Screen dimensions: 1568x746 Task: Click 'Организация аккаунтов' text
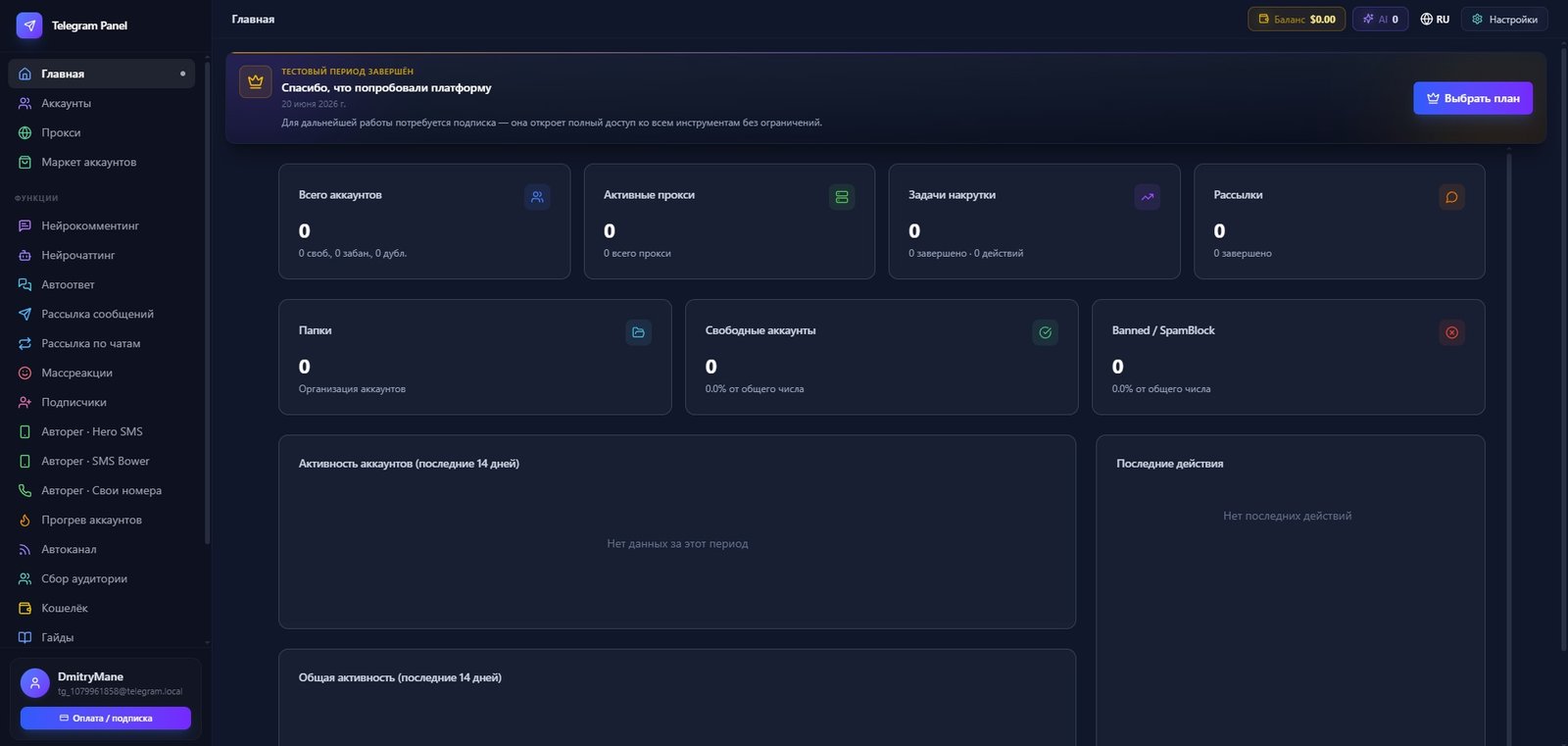(352, 389)
